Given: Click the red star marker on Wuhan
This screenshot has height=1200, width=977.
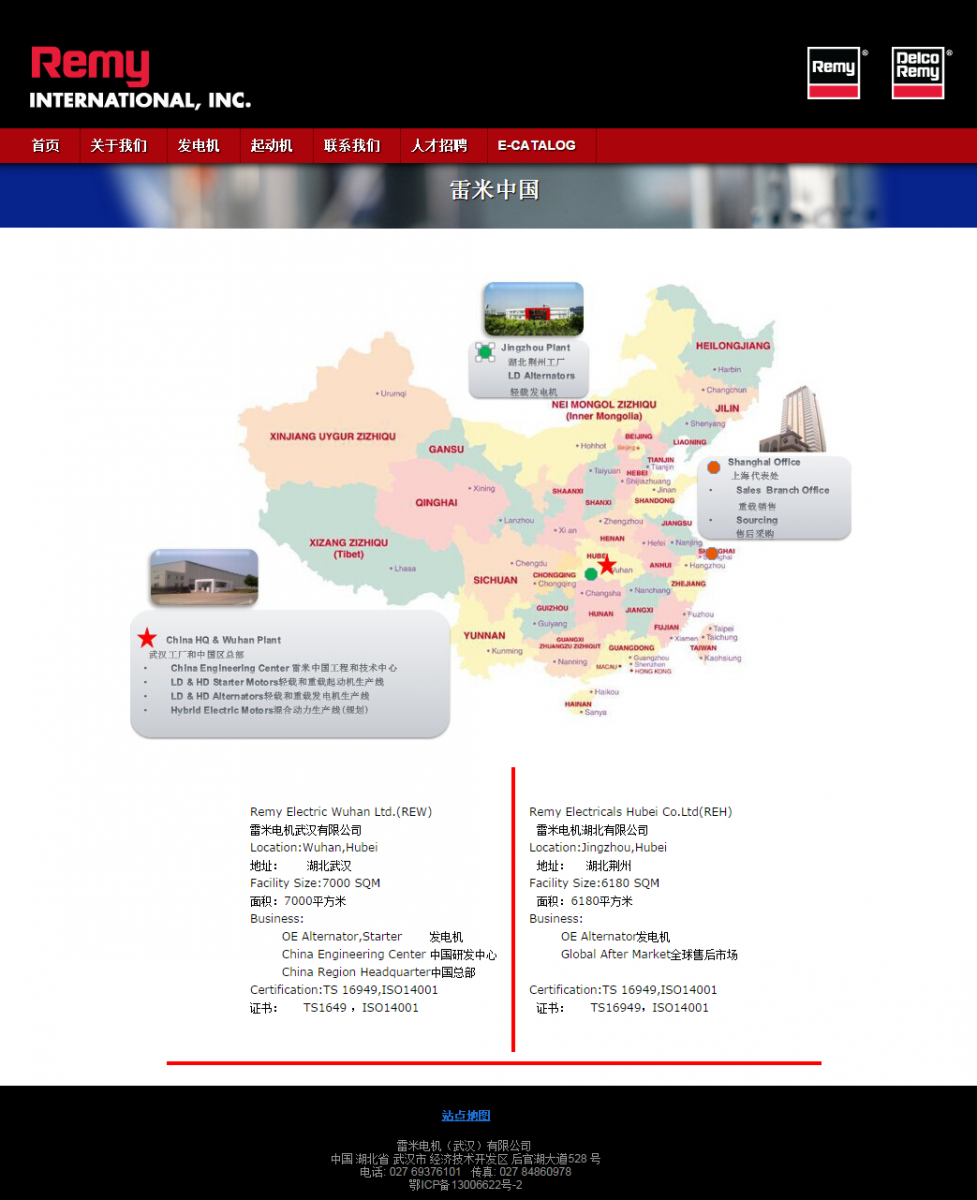Looking at the screenshot, I should click(x=607, y=565).
